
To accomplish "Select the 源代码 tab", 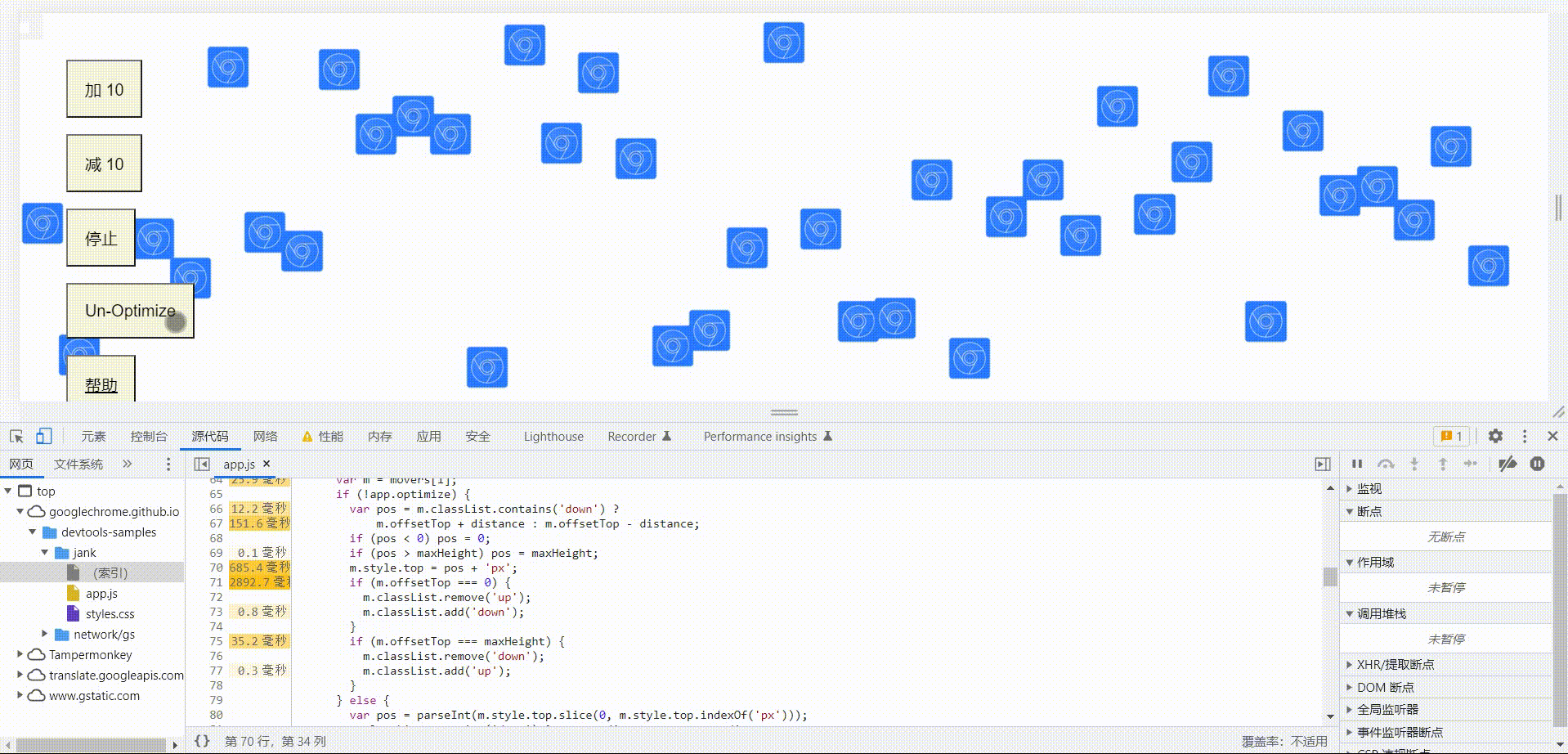I will pyautogui.click(x=210, y=437).
